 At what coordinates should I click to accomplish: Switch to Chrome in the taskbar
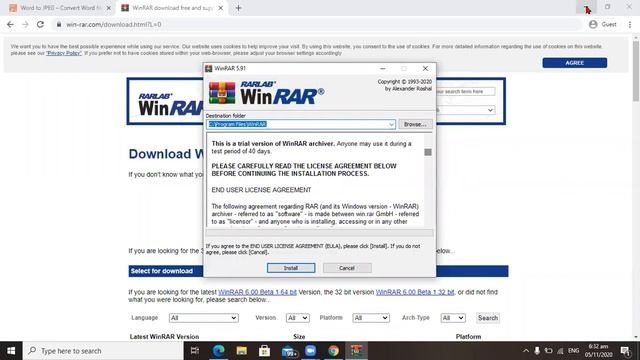coord(333,351)
